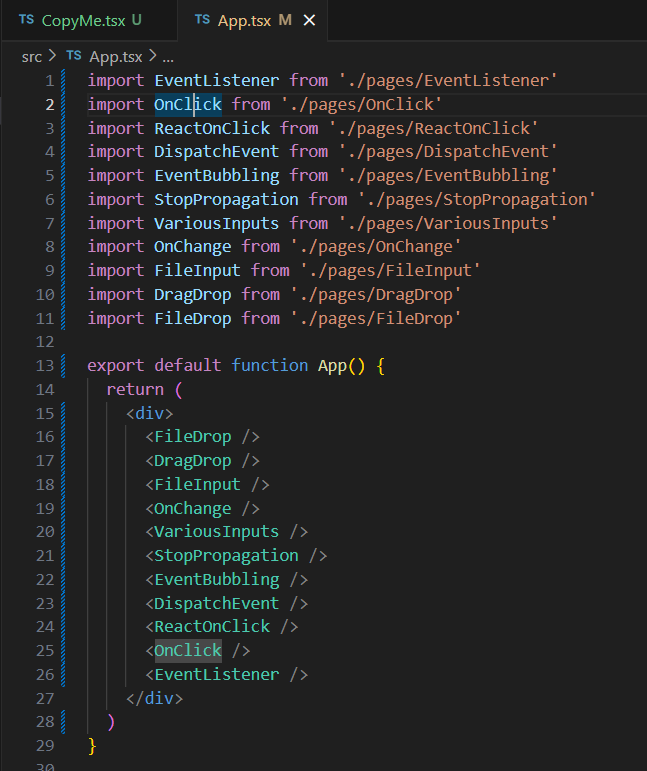647x771 pixels.
Task: Click the <OnChange /> JSX element
Action: pyautogui.click(x=202, y=509)
